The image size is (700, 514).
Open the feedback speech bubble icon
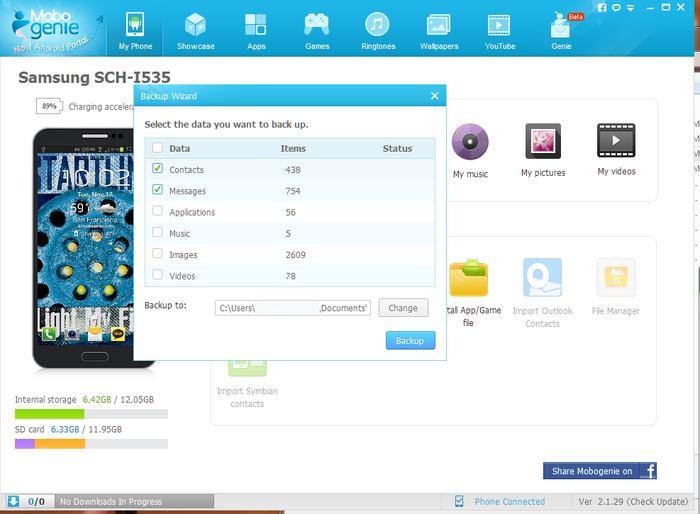[x=616, y=8]
